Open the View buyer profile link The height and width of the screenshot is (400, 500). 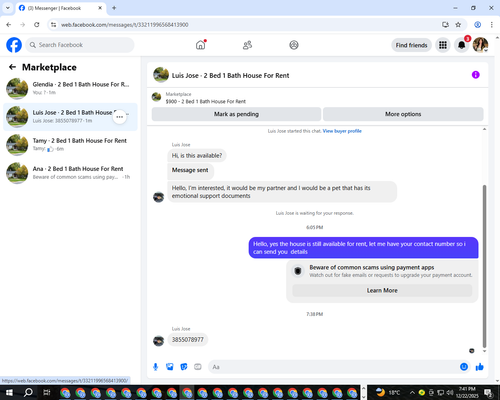tap(342, 131)
